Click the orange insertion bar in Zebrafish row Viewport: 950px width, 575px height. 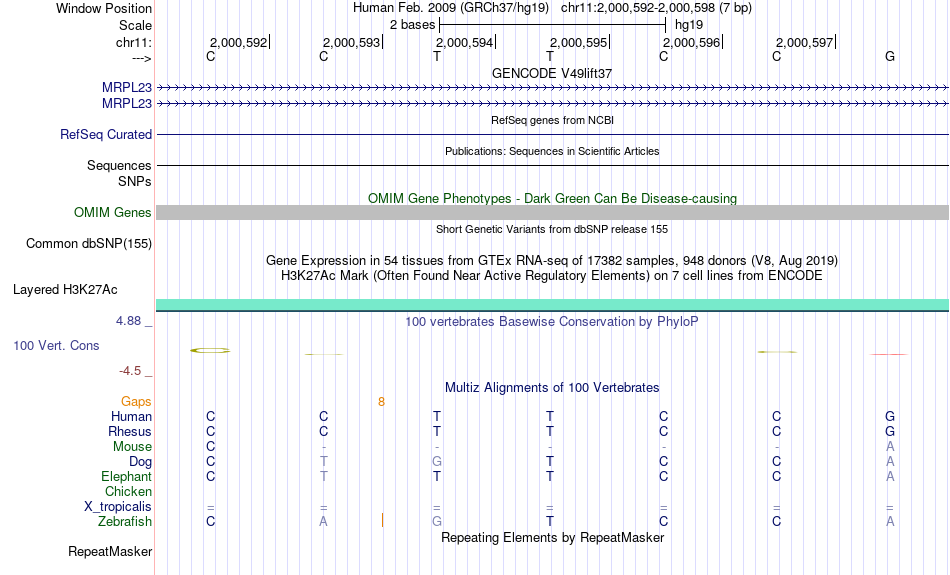coord(382,520)
